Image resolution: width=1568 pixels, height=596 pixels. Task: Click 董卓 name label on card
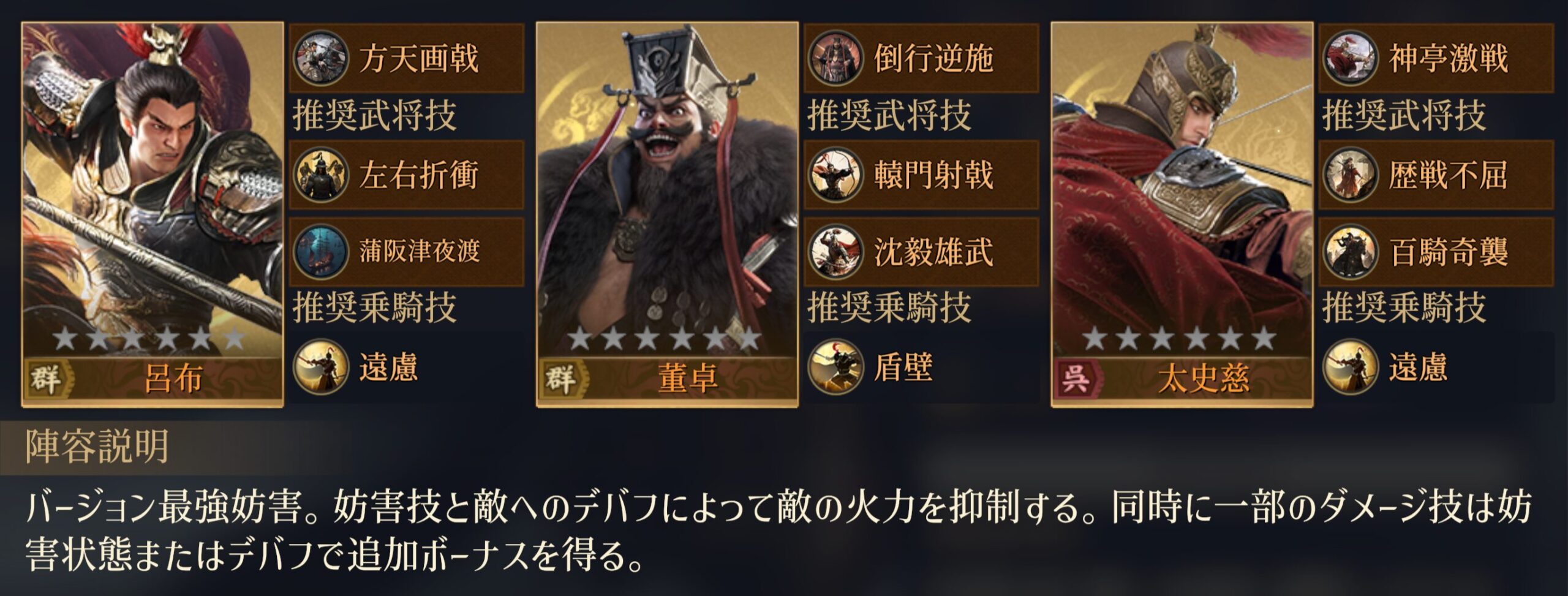tap(688, 378)
